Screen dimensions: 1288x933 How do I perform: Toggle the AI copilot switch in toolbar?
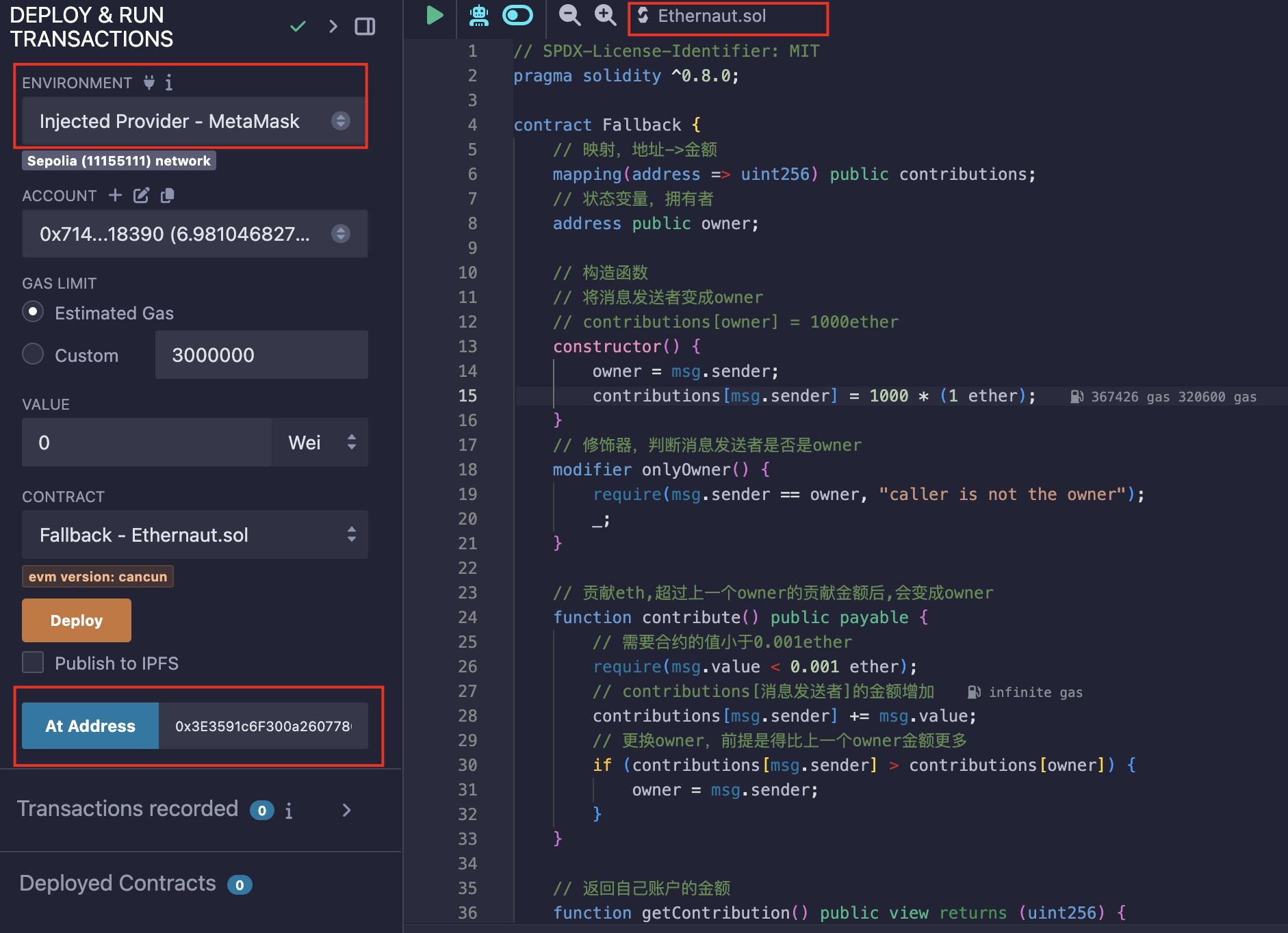pyautogui.click(x=517, y=15)
